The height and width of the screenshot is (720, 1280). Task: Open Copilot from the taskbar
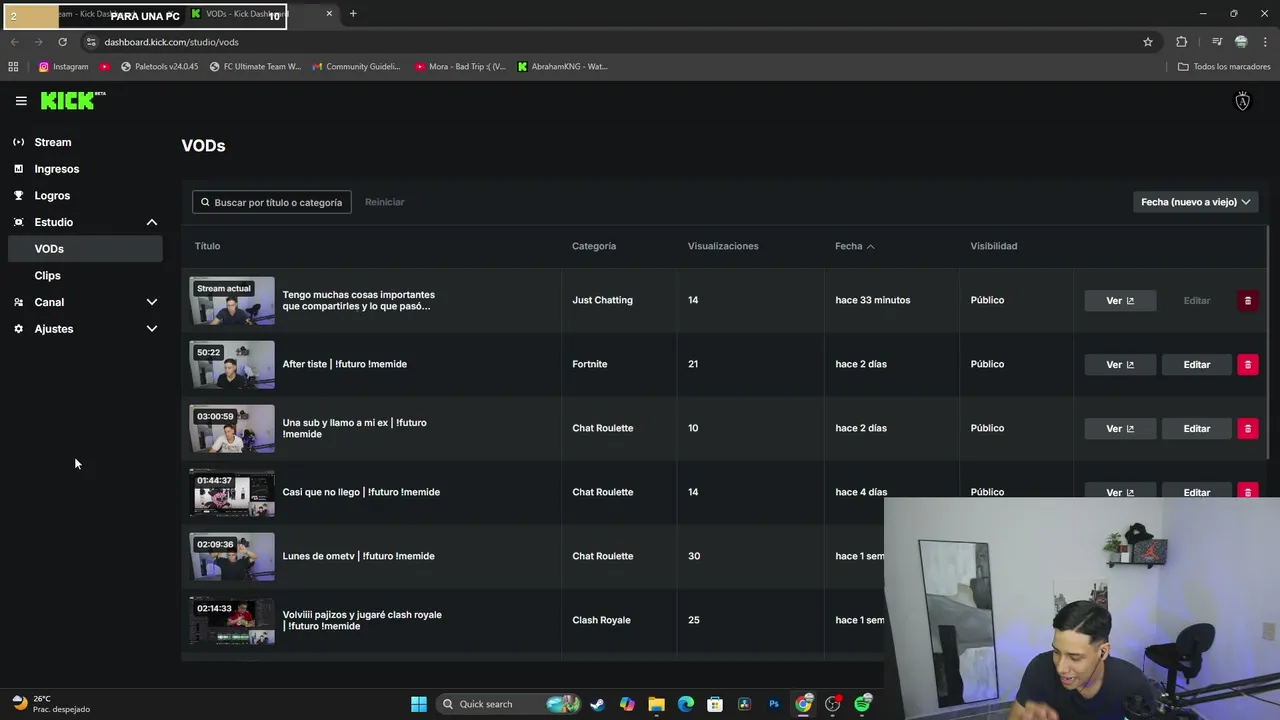[627, 704]
